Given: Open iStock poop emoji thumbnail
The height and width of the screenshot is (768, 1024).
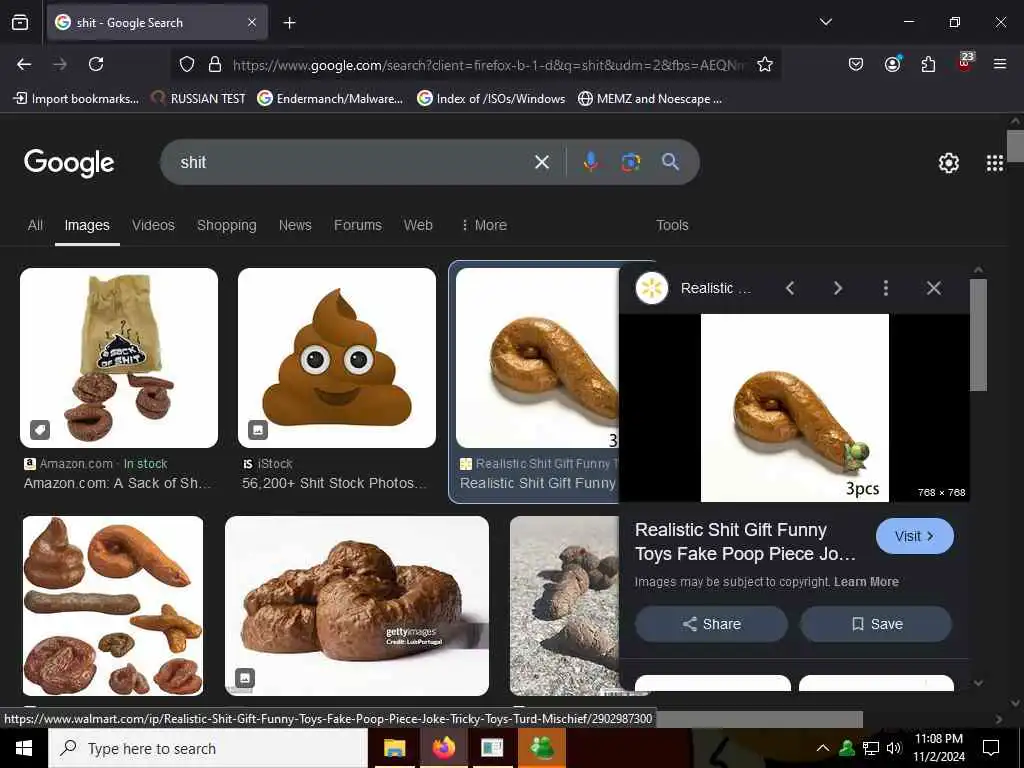Looking at the screenshot, I should pos(337,358).
